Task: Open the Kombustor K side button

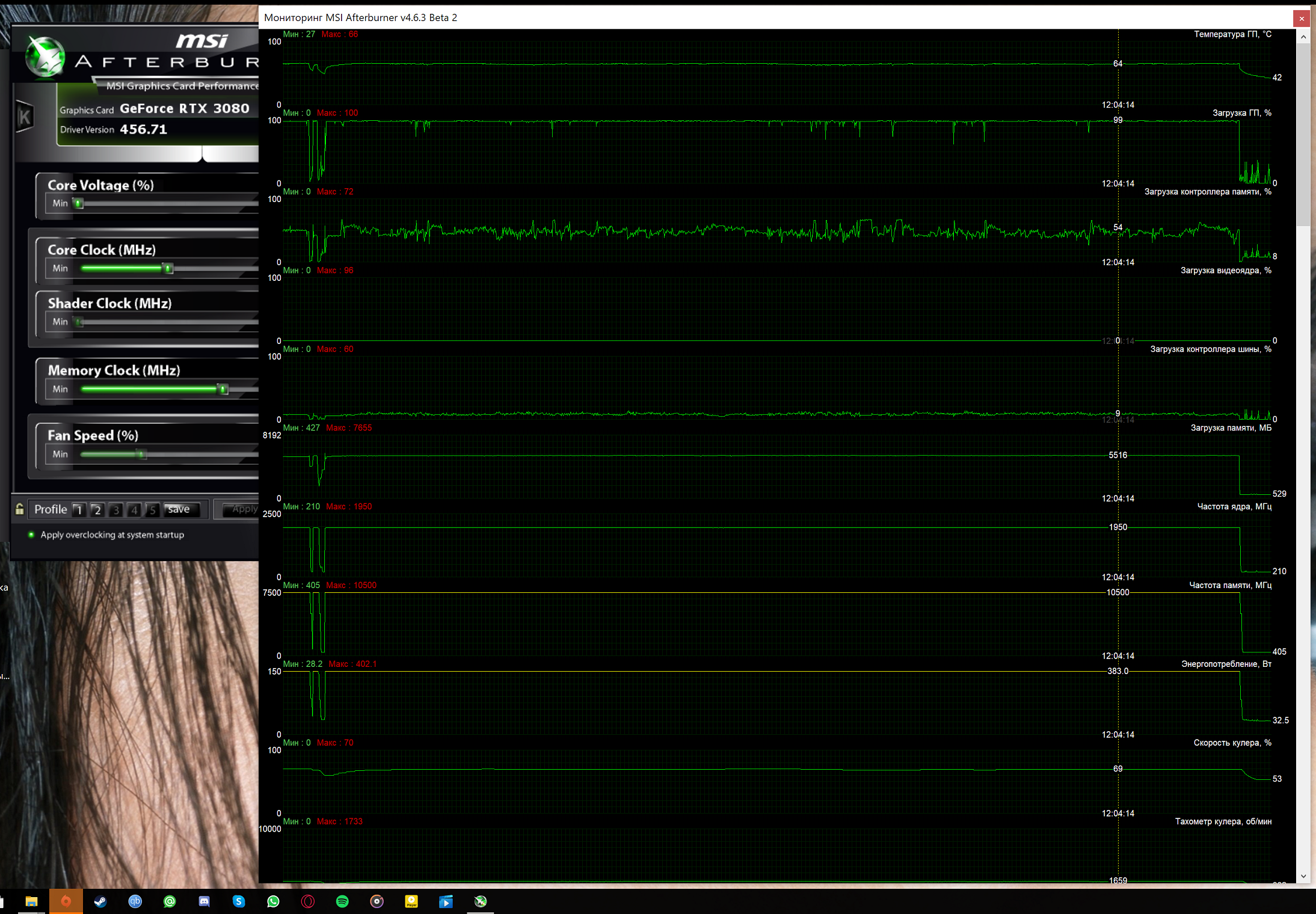Action: click(25, 117)
